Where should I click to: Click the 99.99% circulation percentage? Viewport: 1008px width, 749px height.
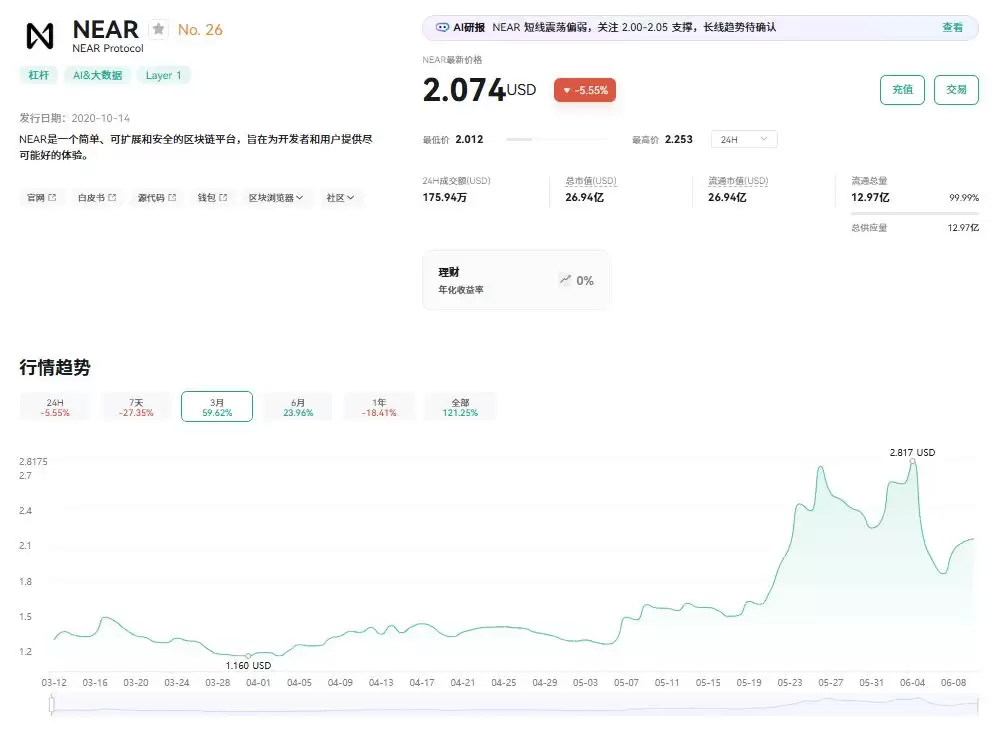pos(964,197)
